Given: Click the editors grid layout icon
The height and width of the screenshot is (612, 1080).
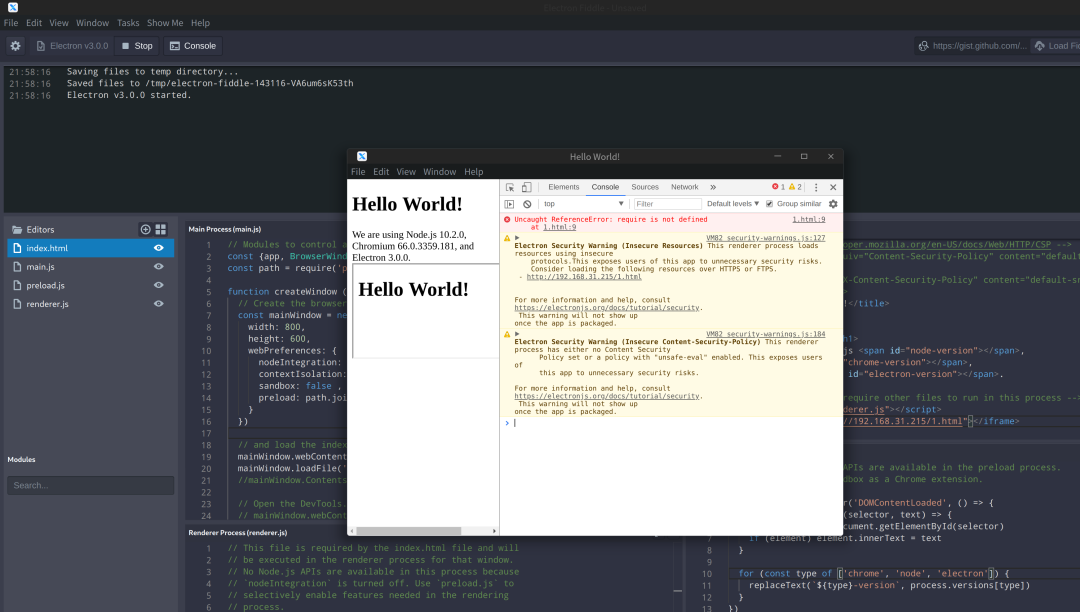Looking at the screenshot, I should 161,229.
